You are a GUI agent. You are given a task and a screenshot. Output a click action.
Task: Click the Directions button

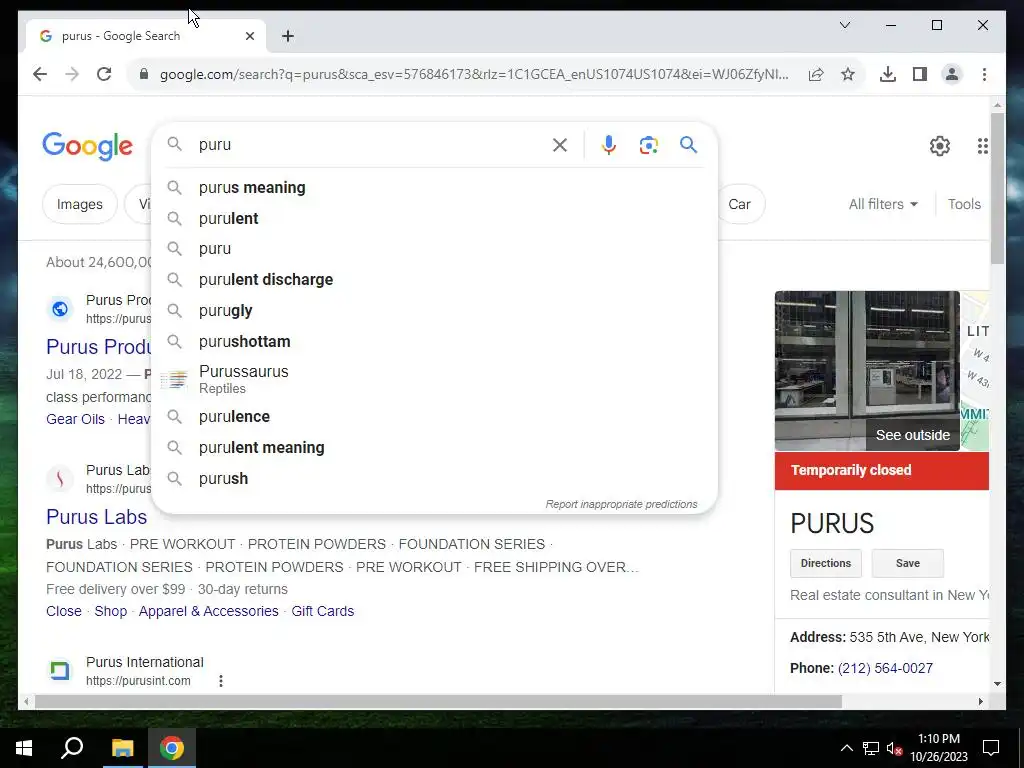coord(825,563)
